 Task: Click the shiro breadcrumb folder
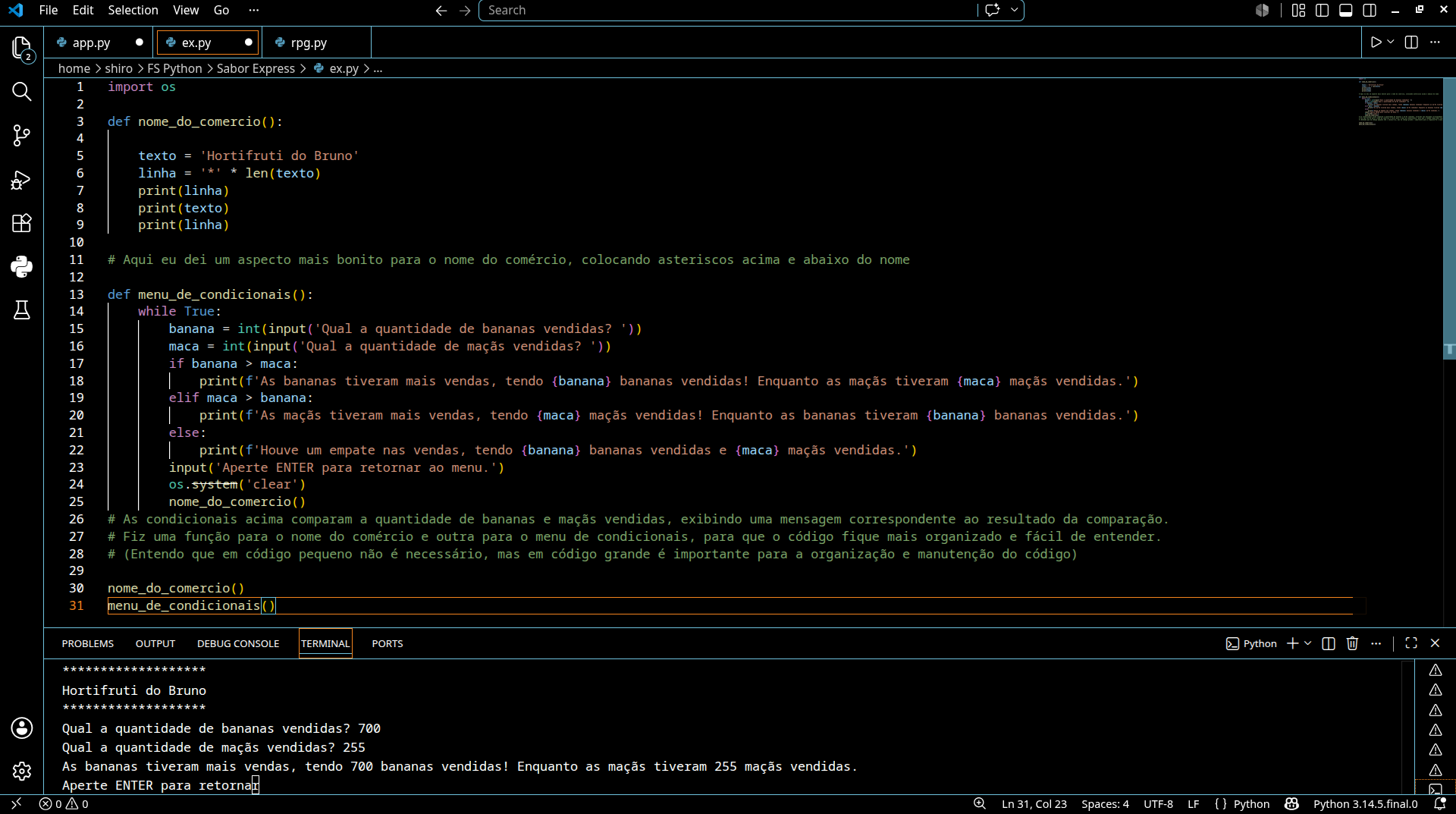[118, 68]
